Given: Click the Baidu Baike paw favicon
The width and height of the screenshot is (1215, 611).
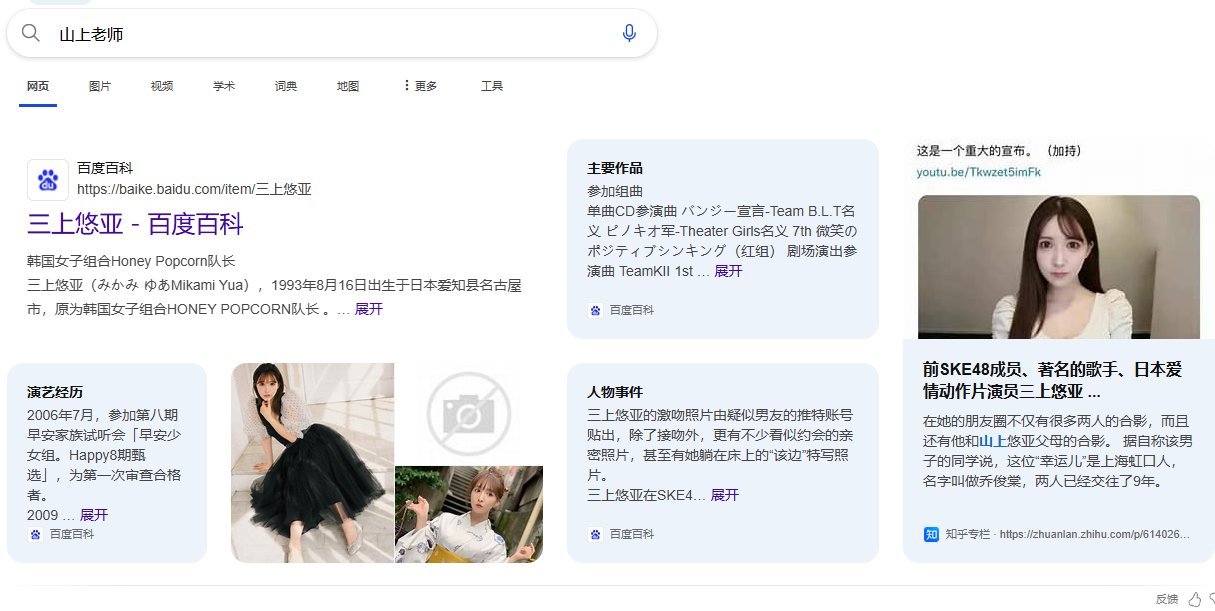Looking at the screenshot, I should (x=48, y=180).
